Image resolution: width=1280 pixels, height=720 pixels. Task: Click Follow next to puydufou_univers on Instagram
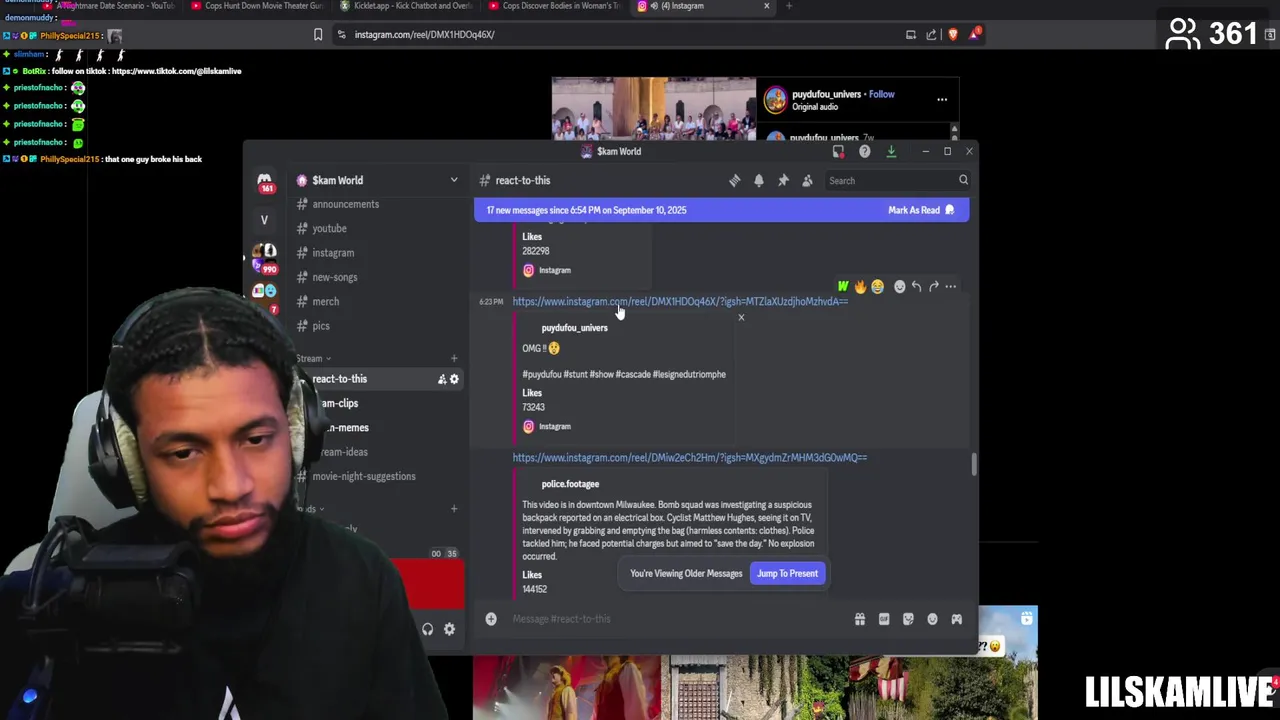[x=881, y=94]
